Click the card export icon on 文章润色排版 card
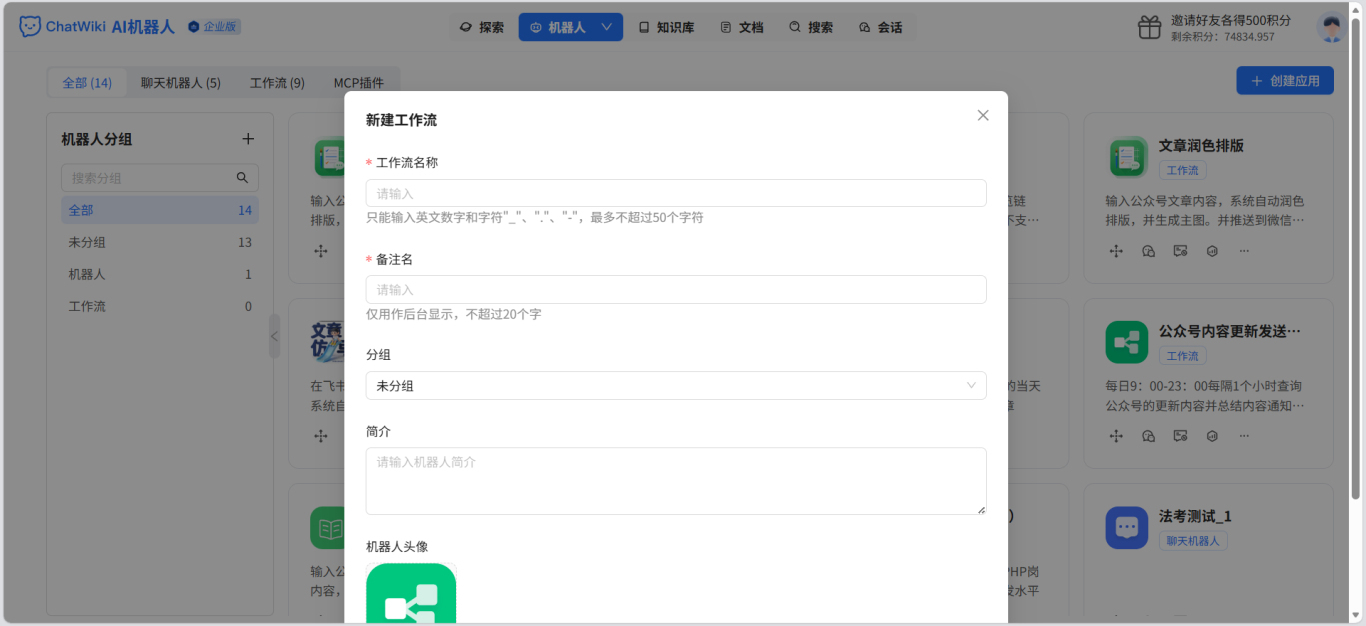Screen dimensions: 1366x626 pyautogui.click(x=1180, y=251)
